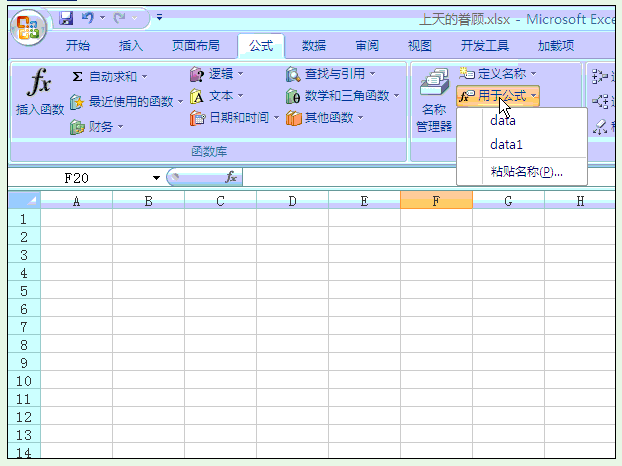Click the large fx Insert Function icon
Image resolution: width=622 pixels, height=466 pixels.
[x=40, y=82]
